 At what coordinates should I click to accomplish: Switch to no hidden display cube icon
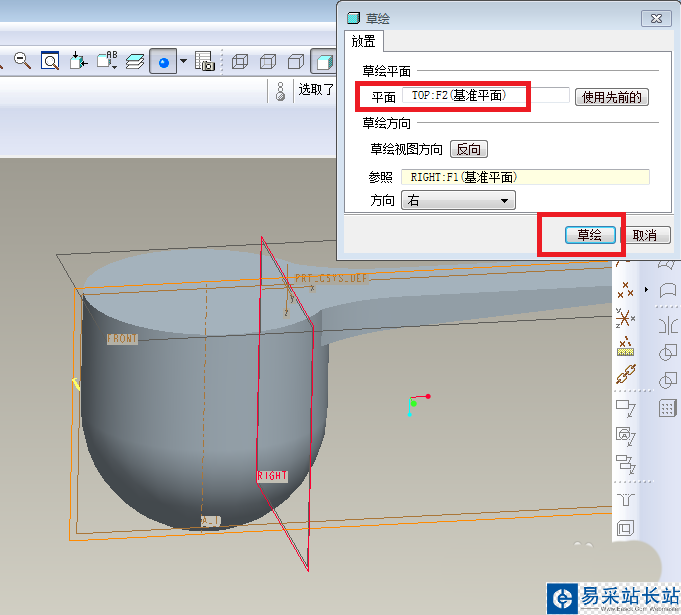296,62
